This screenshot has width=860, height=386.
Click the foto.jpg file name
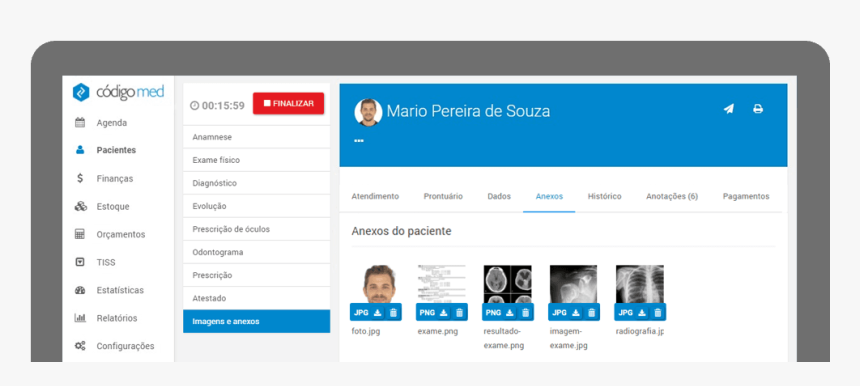(366, 331)
